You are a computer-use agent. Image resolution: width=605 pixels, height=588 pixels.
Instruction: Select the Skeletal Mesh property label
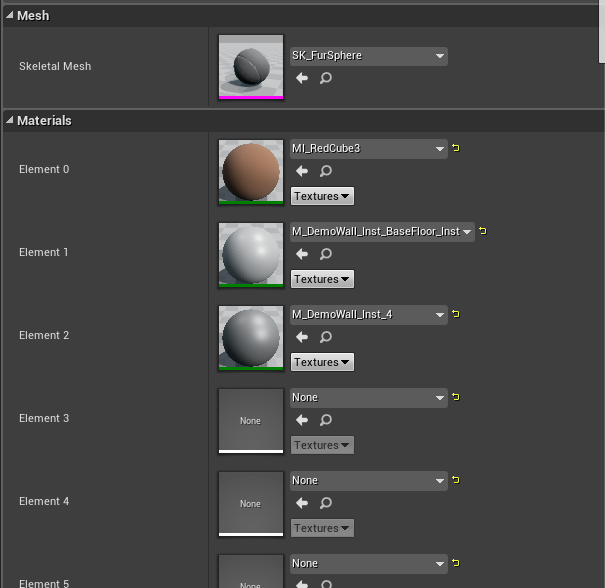[55, 66]
